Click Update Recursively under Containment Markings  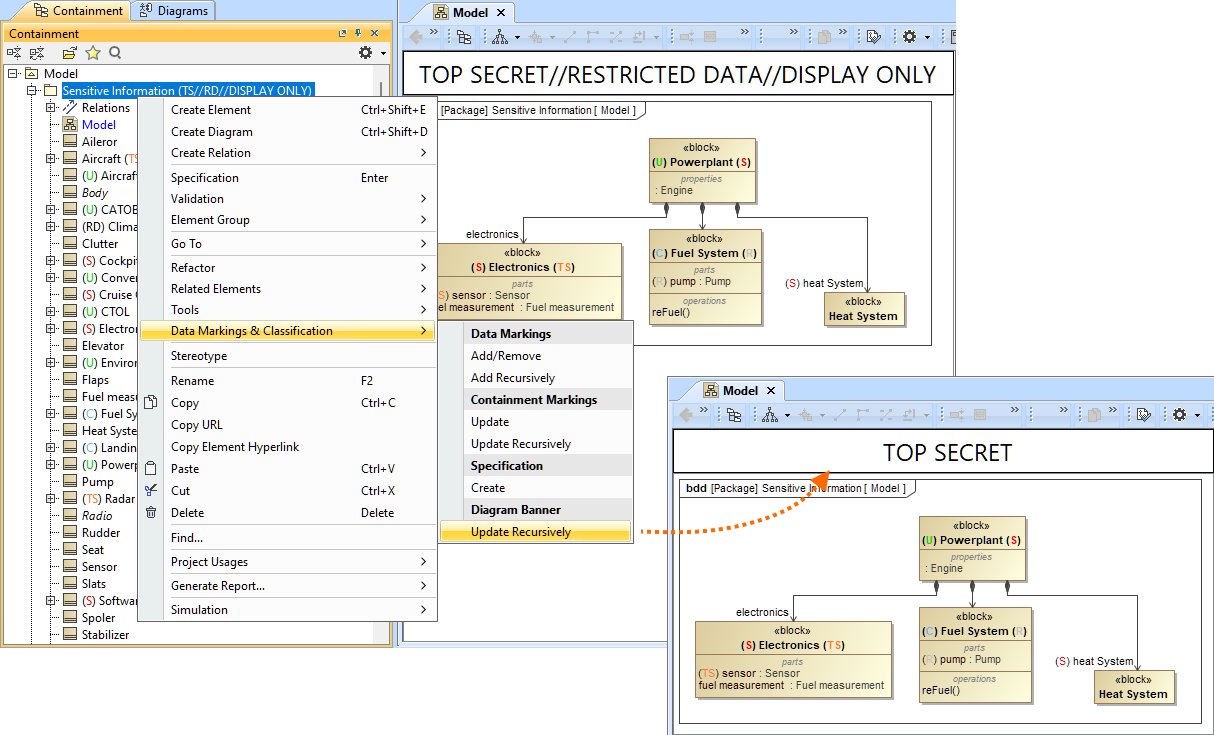coord(536,444)
